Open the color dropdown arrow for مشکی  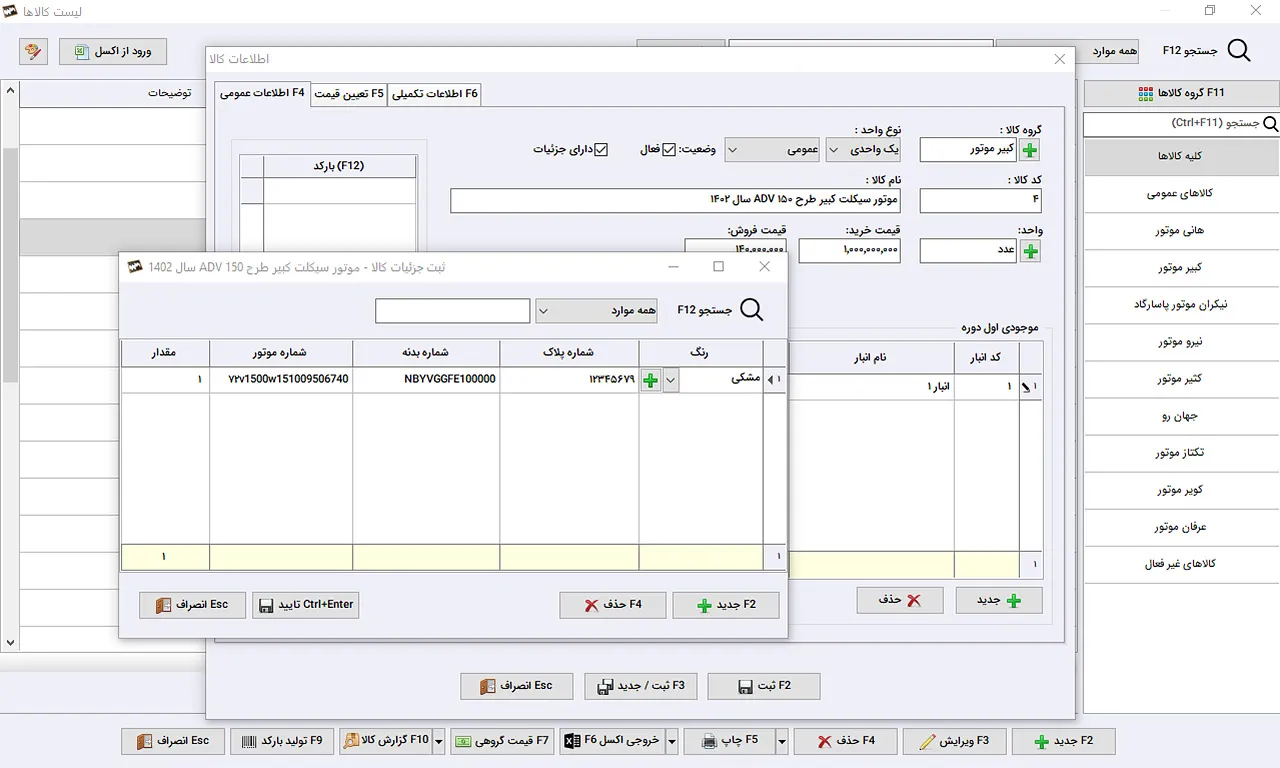(x=671, y=380)
